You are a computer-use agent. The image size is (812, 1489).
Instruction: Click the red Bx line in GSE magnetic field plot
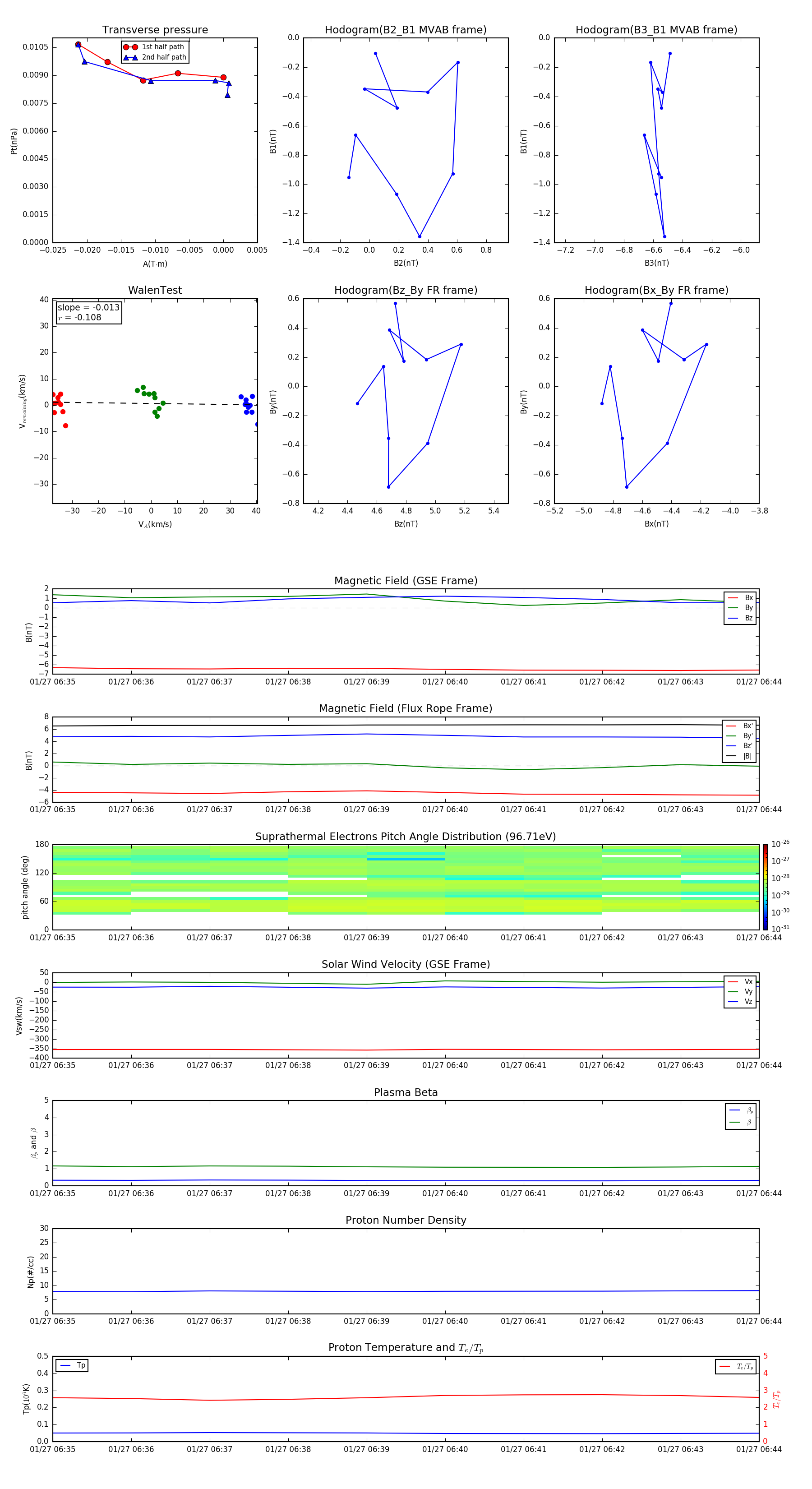406,669
